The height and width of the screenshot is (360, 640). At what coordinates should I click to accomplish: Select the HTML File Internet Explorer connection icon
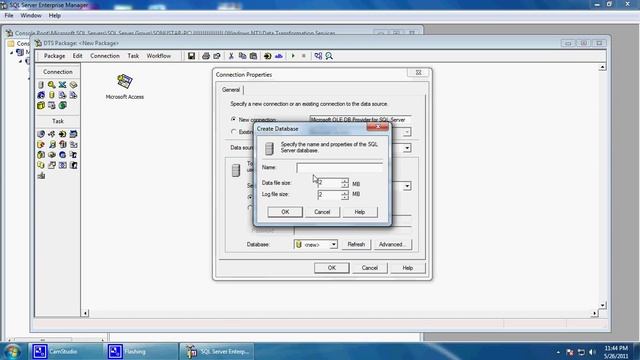(41, 95)
